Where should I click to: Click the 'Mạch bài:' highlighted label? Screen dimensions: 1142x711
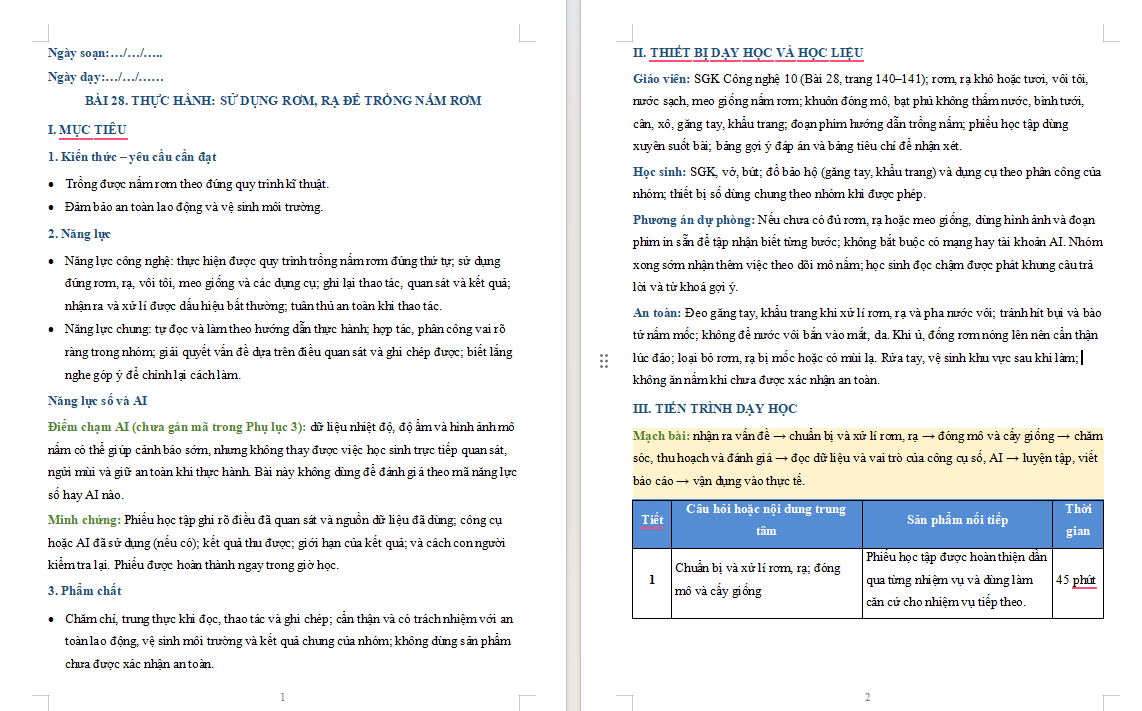pyautogui.click(x=661, y=436)
